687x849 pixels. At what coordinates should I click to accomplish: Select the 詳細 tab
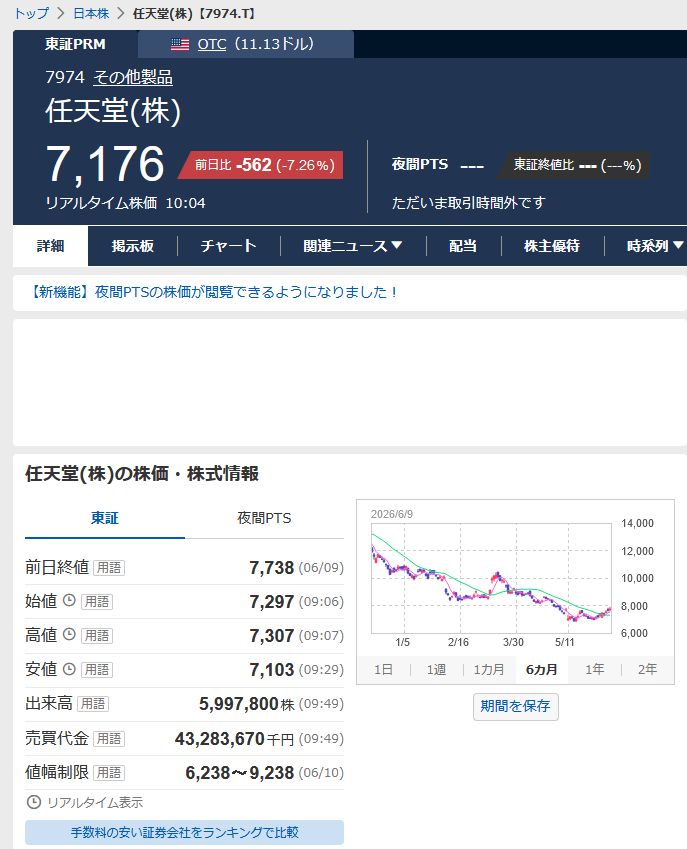(50, 246)
